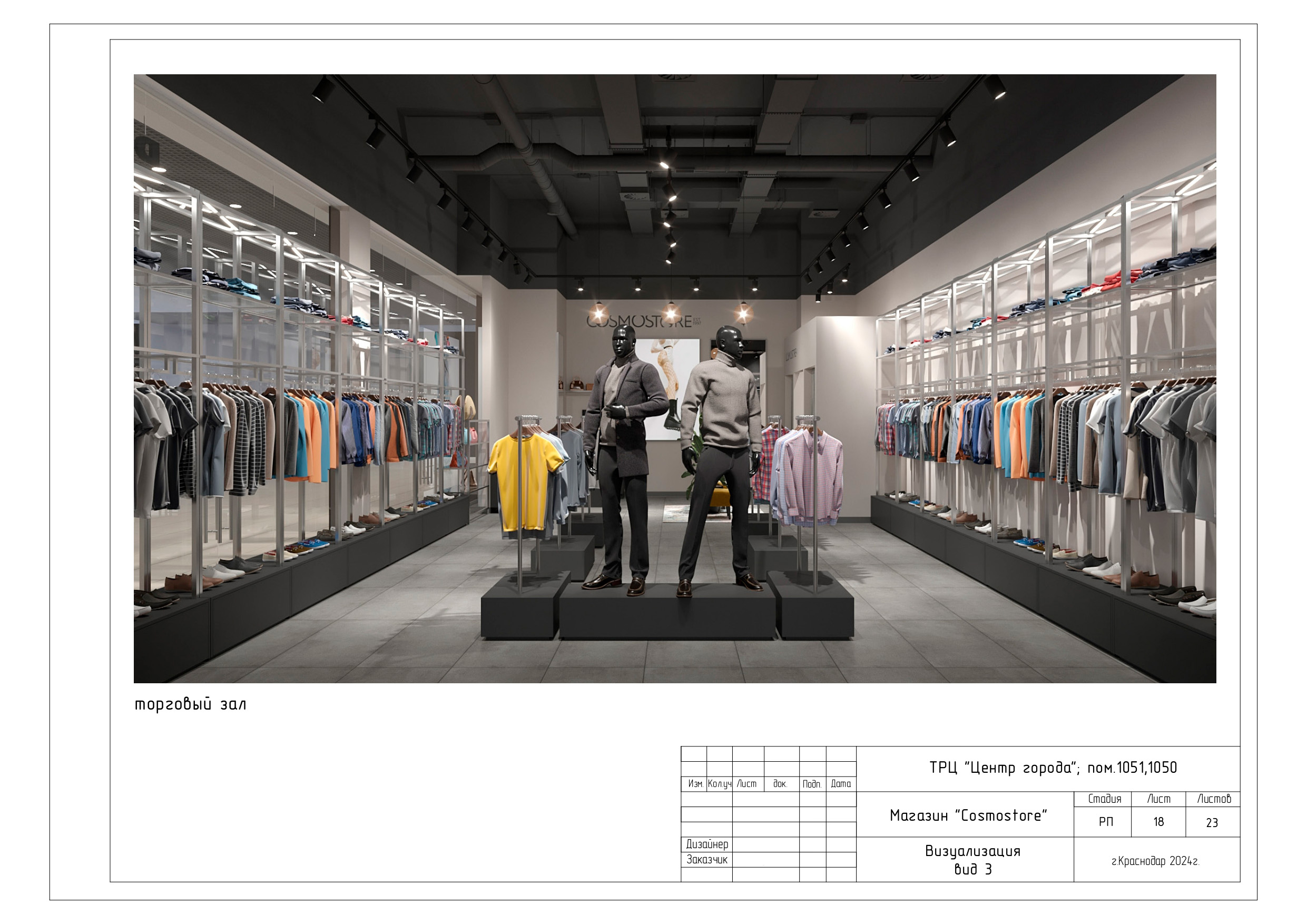This screenshot has width=1307, height=924.
Task: Click the "Визуализация вид 3" cell
Action: [972, 860]
